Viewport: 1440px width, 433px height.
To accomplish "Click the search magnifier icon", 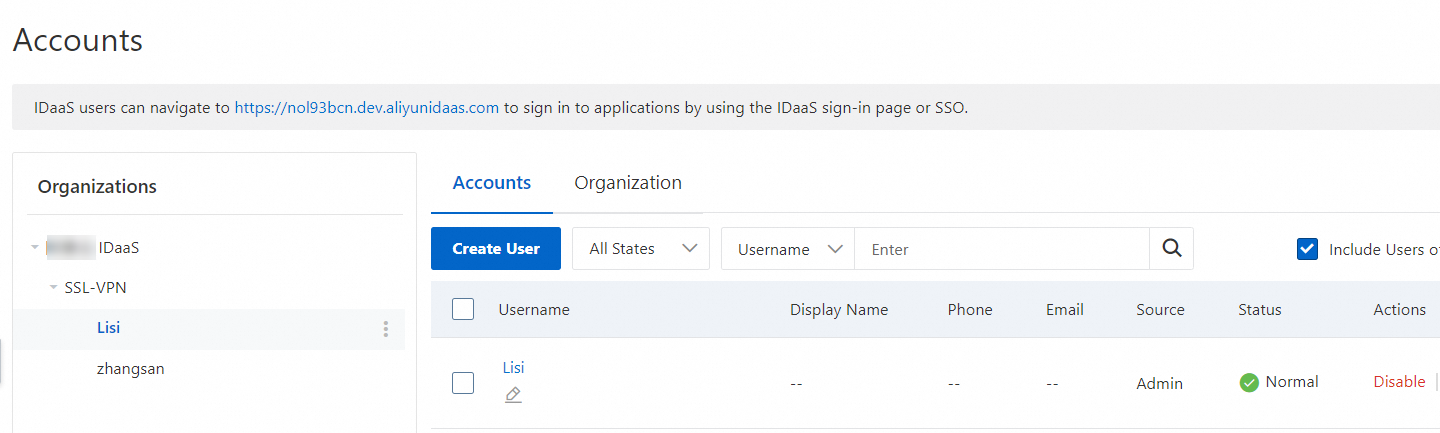I will tap(1172, 249).
